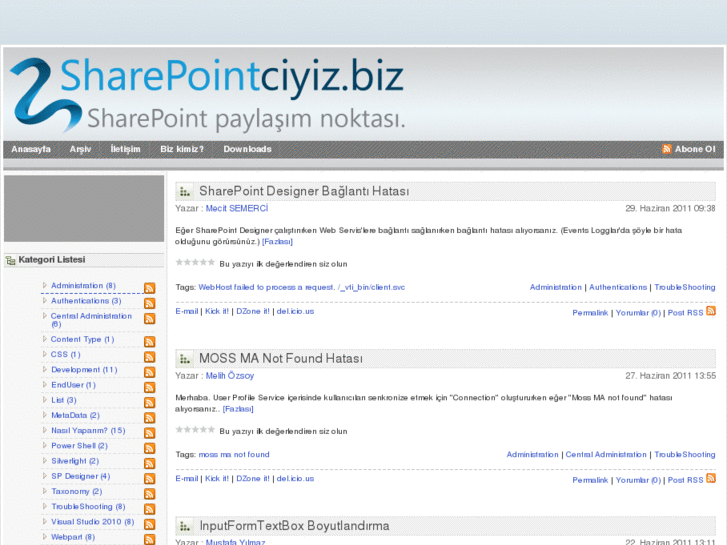727x545 pixels.
Task: Open RSS feed for Visual Studio 2010 category
Action: [x=149, y=525]
